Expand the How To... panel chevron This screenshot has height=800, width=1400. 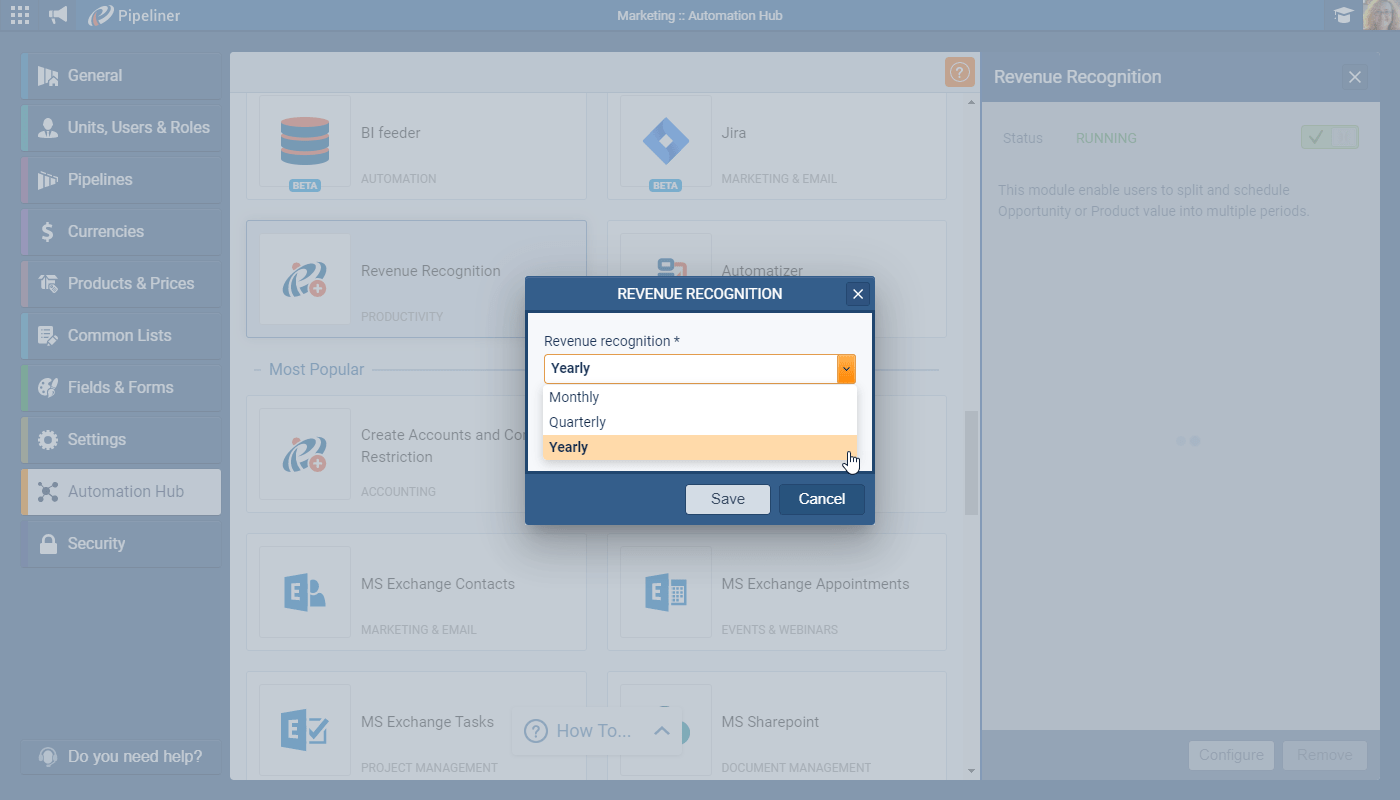[661, 731]
